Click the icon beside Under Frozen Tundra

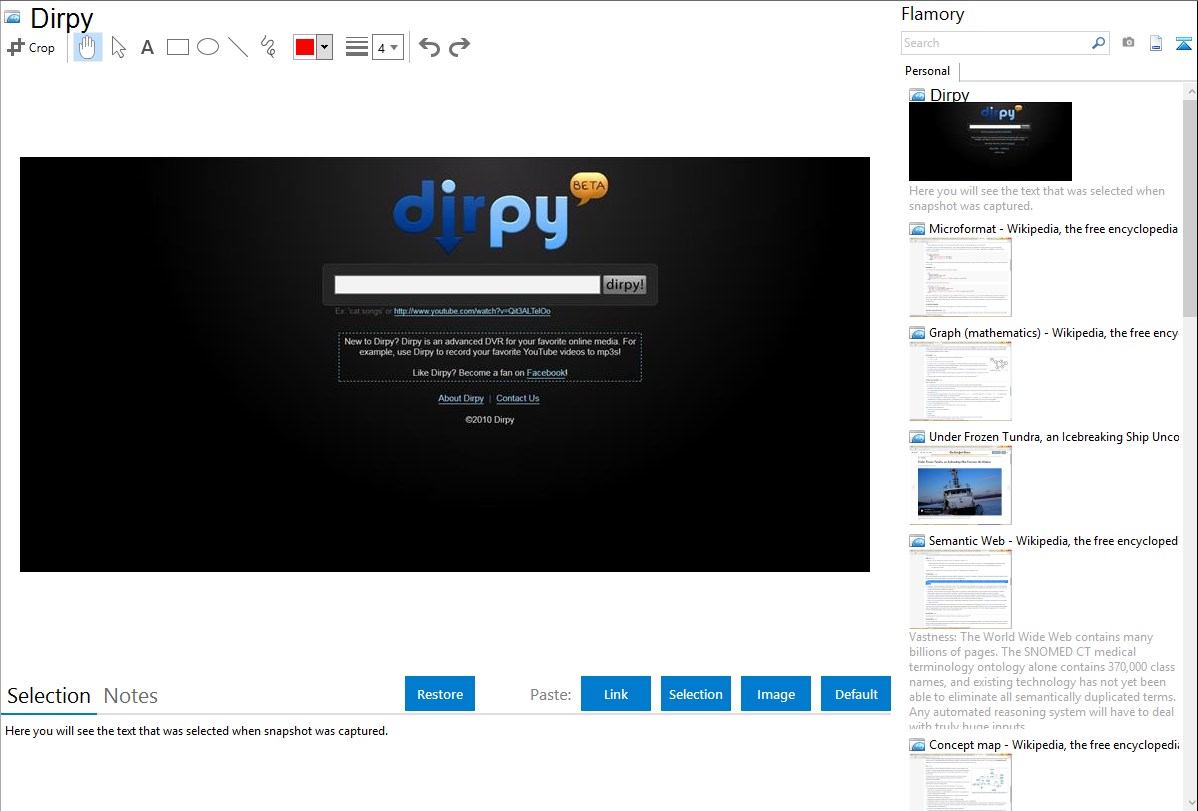pos(917,437)
